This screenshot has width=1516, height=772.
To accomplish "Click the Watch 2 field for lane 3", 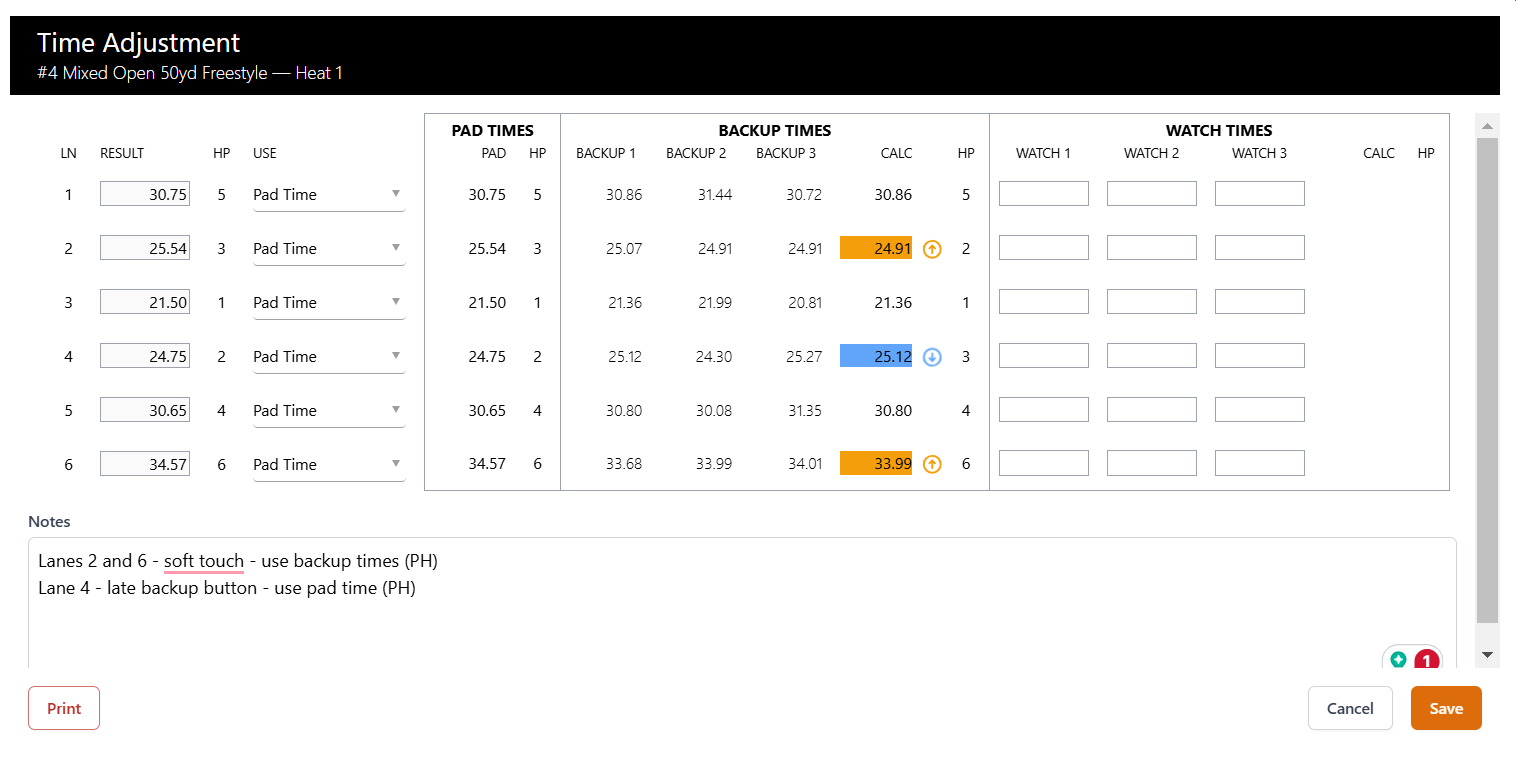I will pyautogui.click(x=1152, y=302).
